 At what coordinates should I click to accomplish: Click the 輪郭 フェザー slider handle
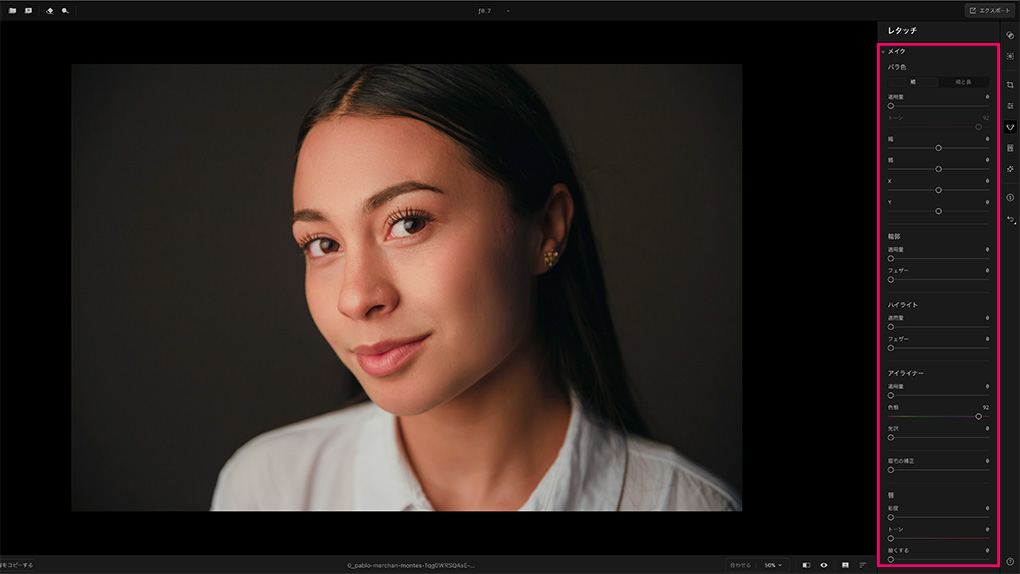click(891, 280)
